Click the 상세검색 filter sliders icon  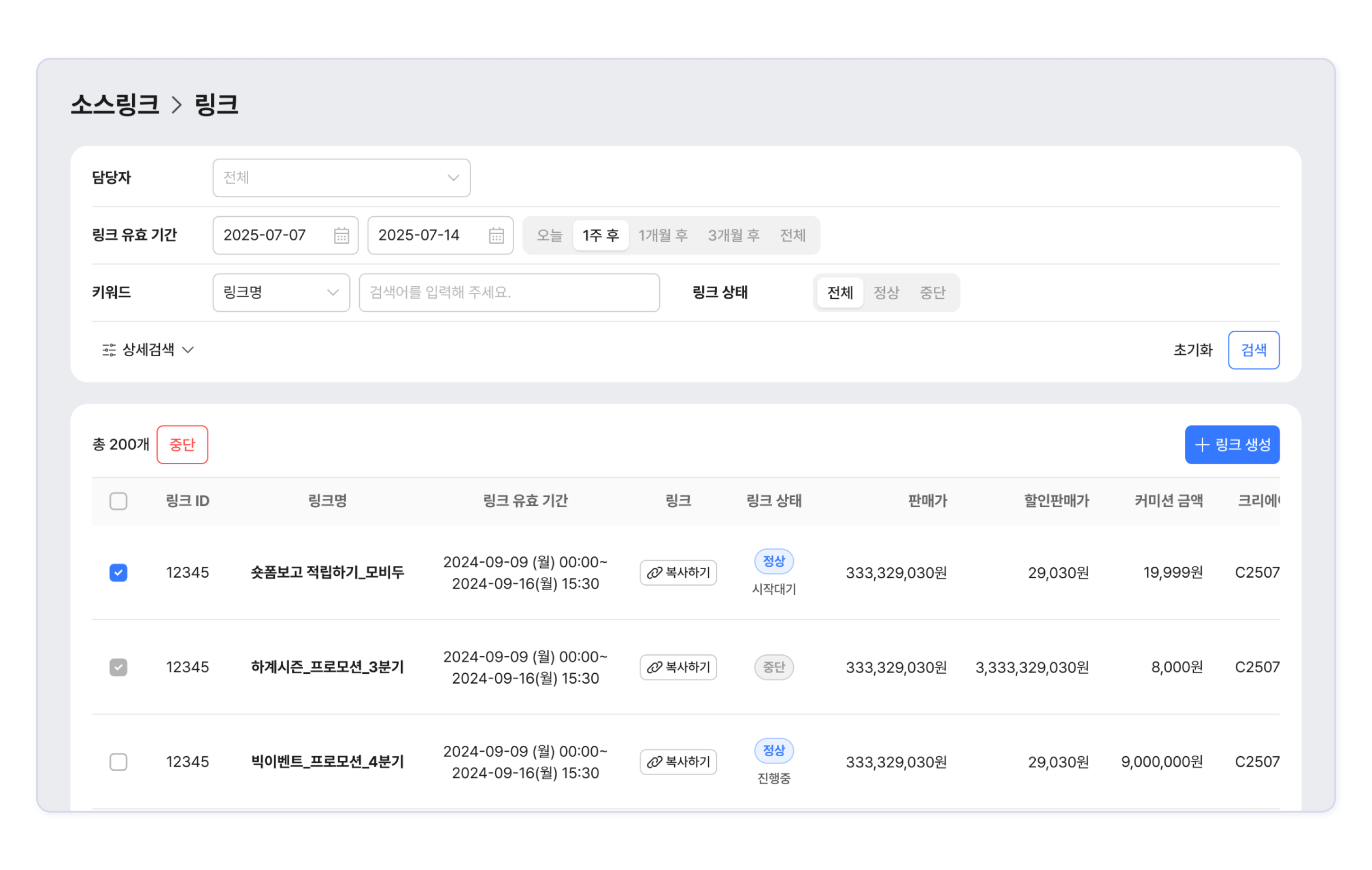pos(109,350)
